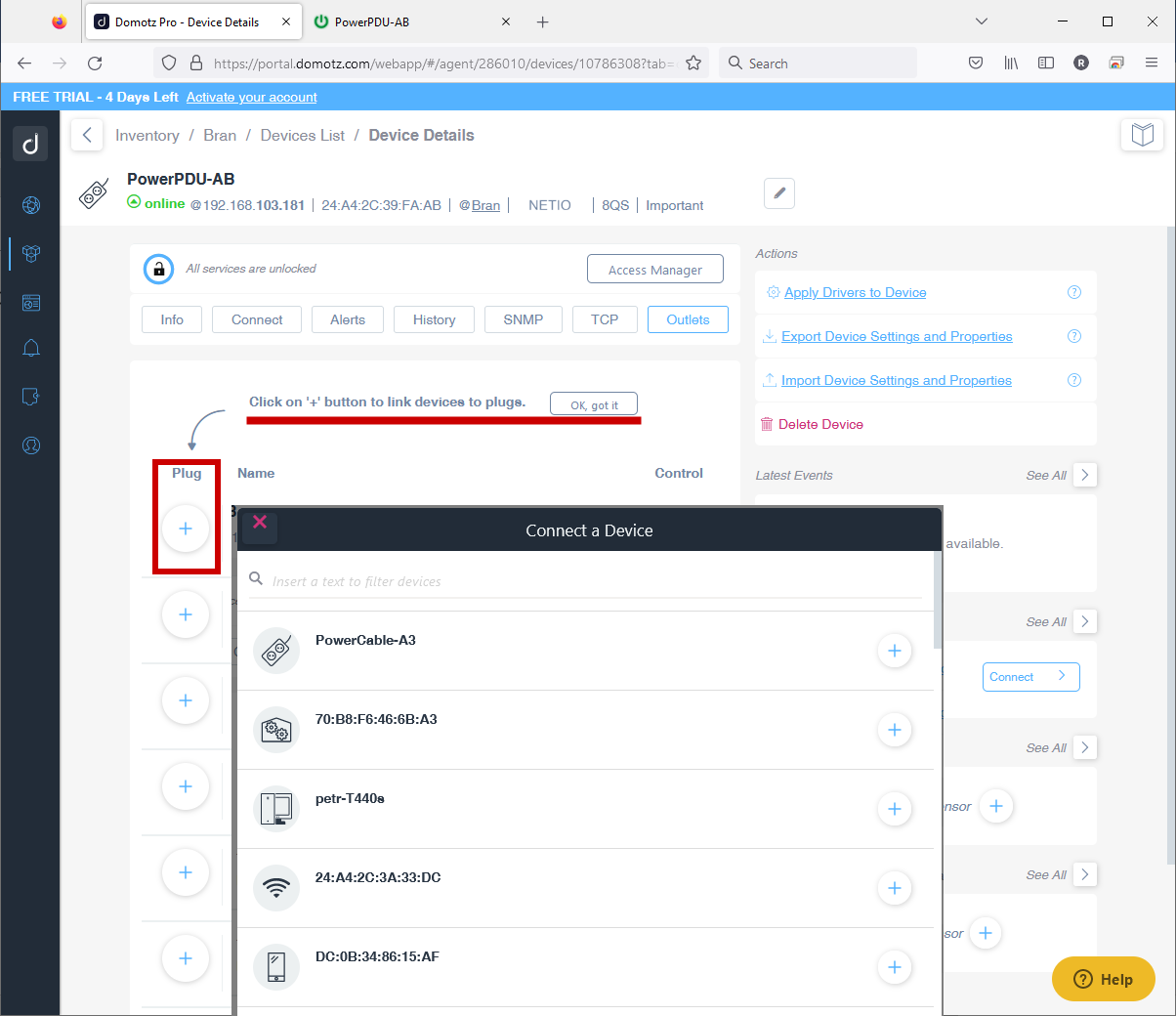The width and height of the screenshot is (1176, 1016).
Task: Click the fourth plug plus button
Action: point(186,786)
